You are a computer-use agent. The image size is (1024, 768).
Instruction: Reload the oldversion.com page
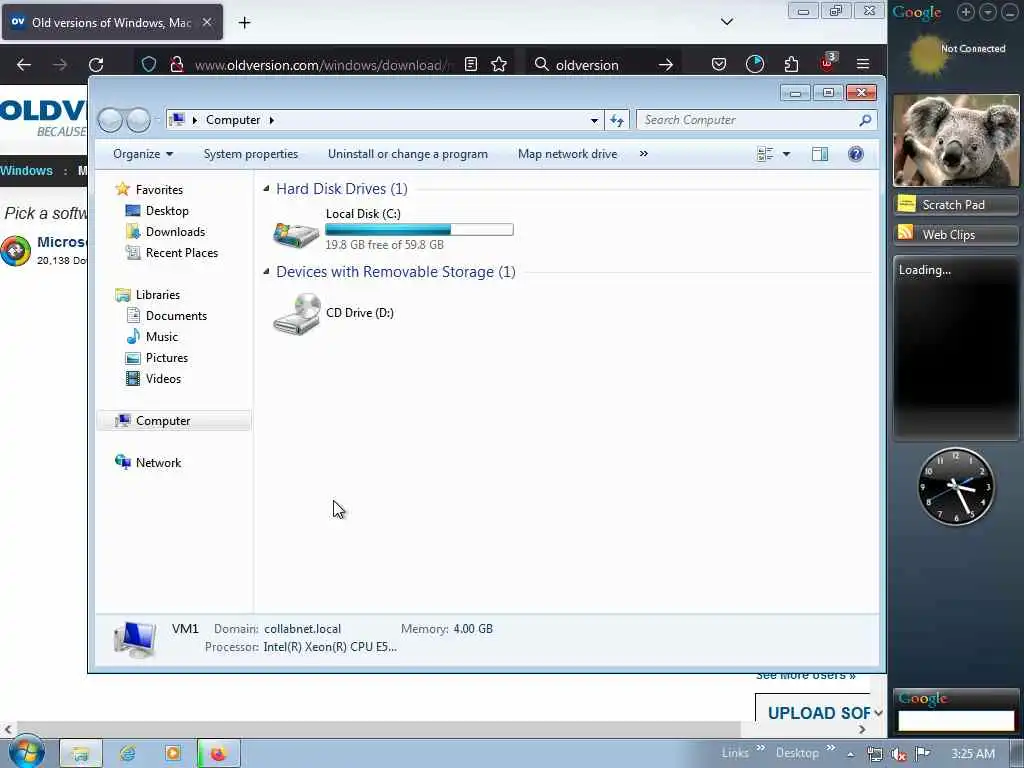96,65
